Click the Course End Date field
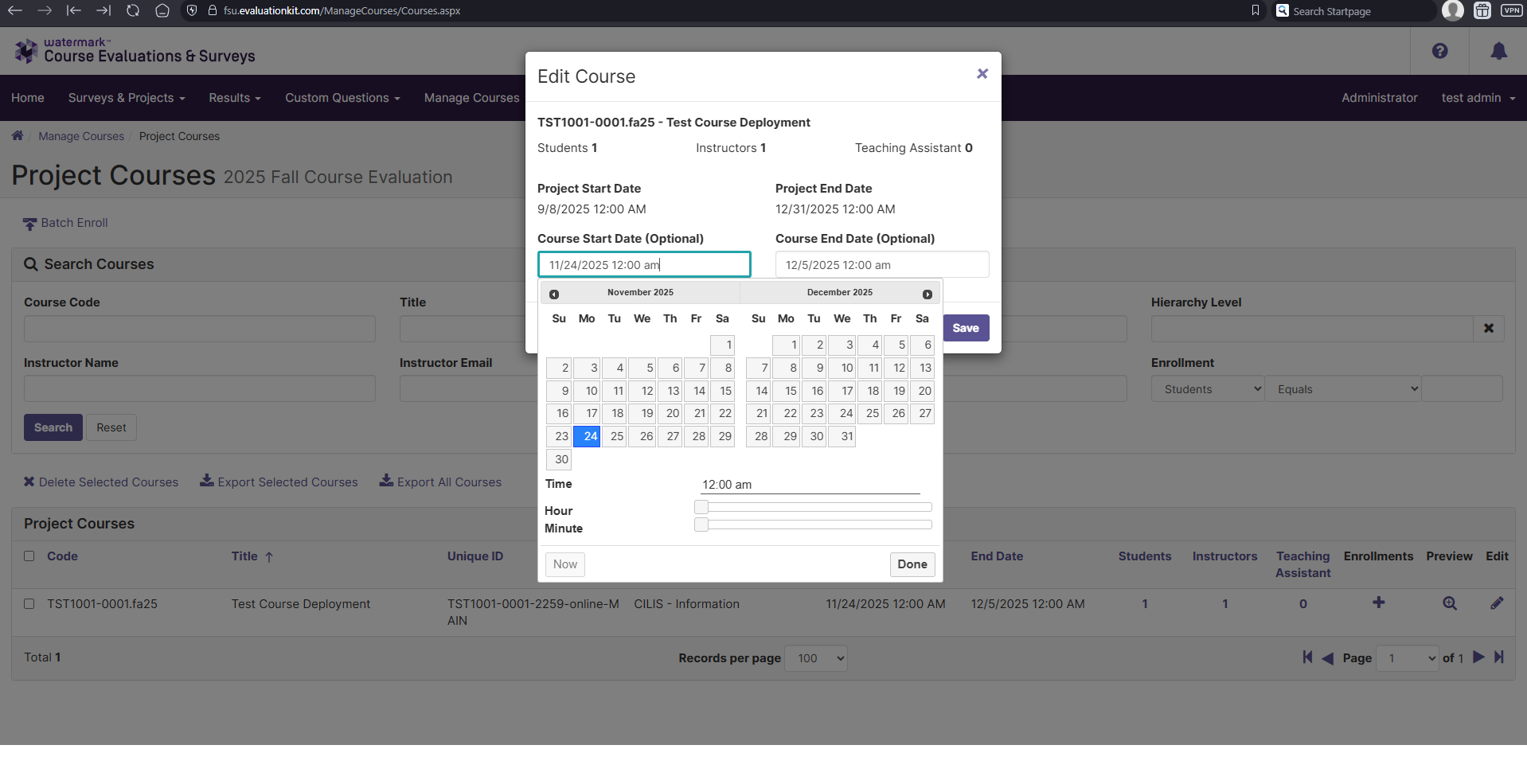 pyautogui.click(x=882, y=264)
